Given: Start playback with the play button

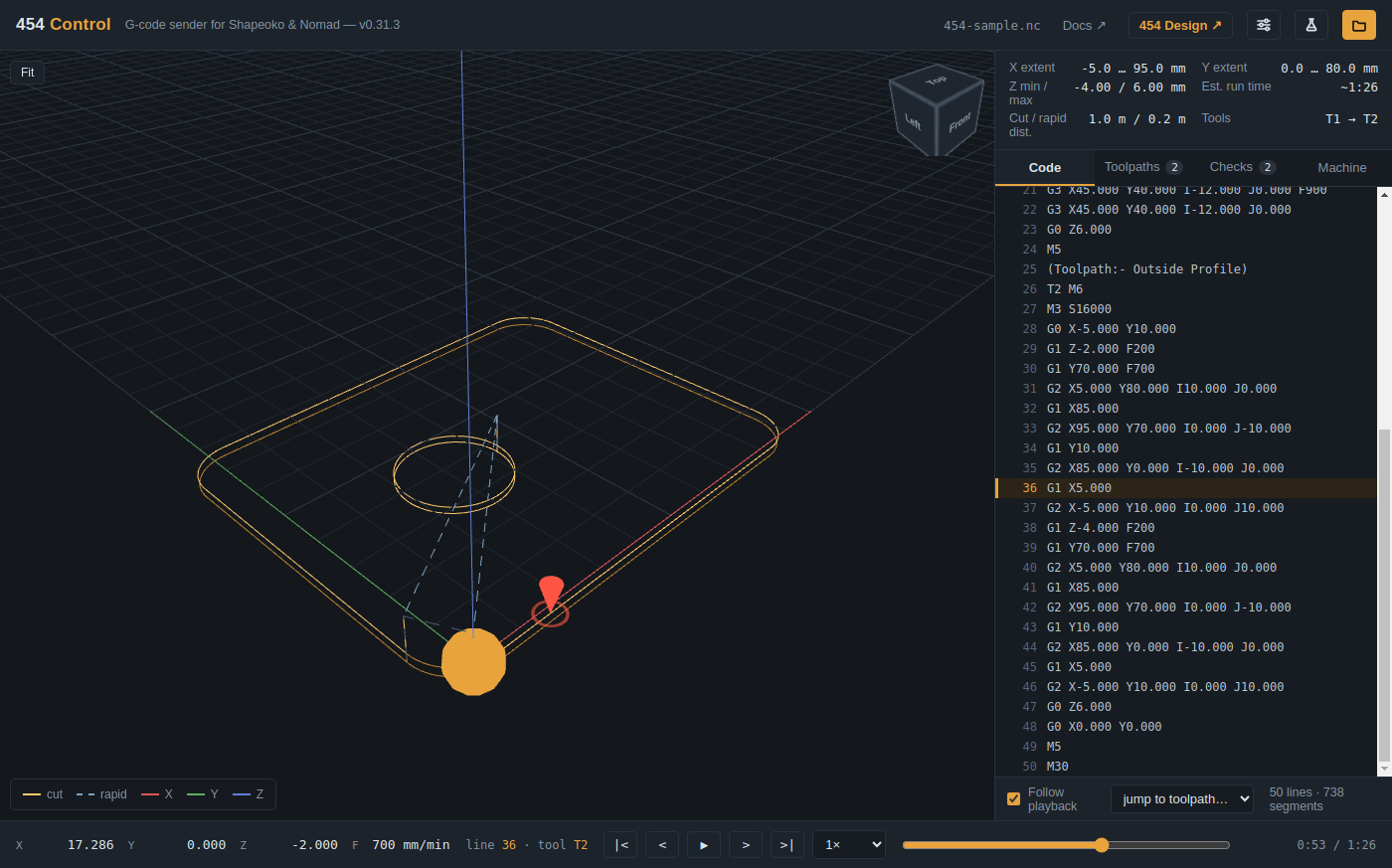Looking at the screenshot, I should click(704, 845).
